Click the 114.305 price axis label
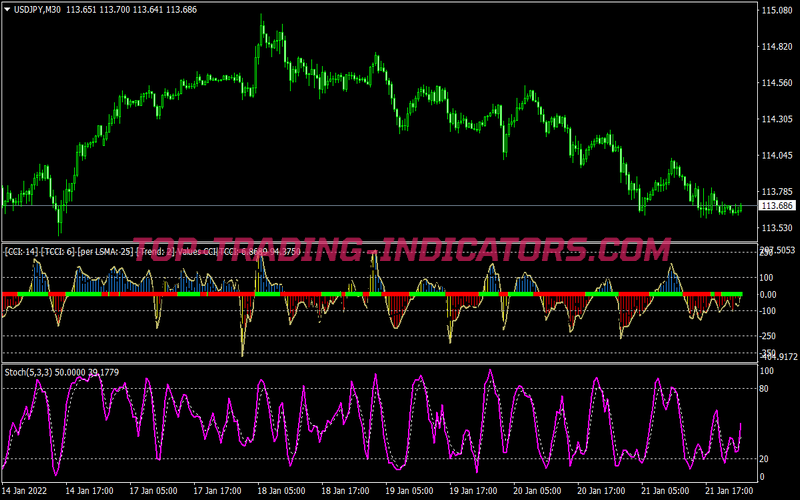Viewport: 800px width, 500px height. tap(777, 119)
